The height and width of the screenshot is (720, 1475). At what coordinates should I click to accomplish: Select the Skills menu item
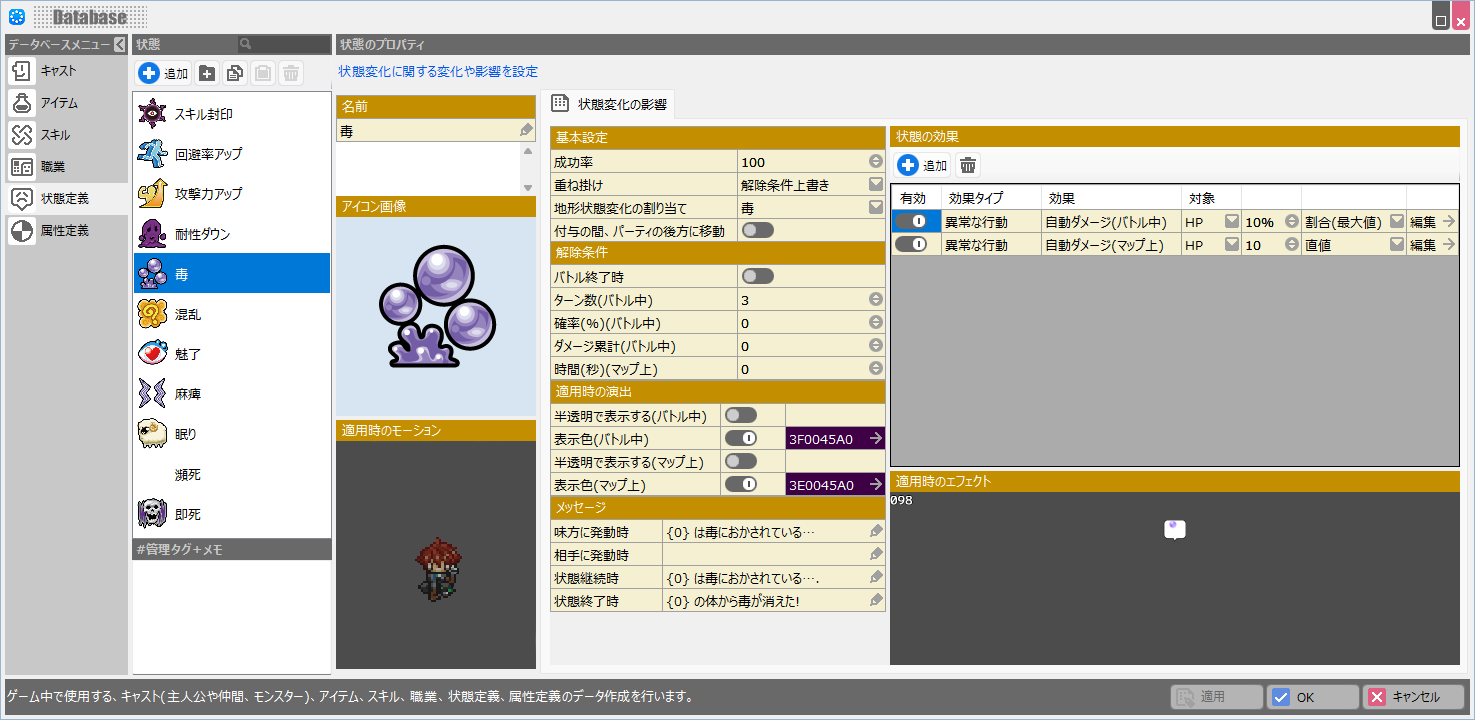pos(56,135)
